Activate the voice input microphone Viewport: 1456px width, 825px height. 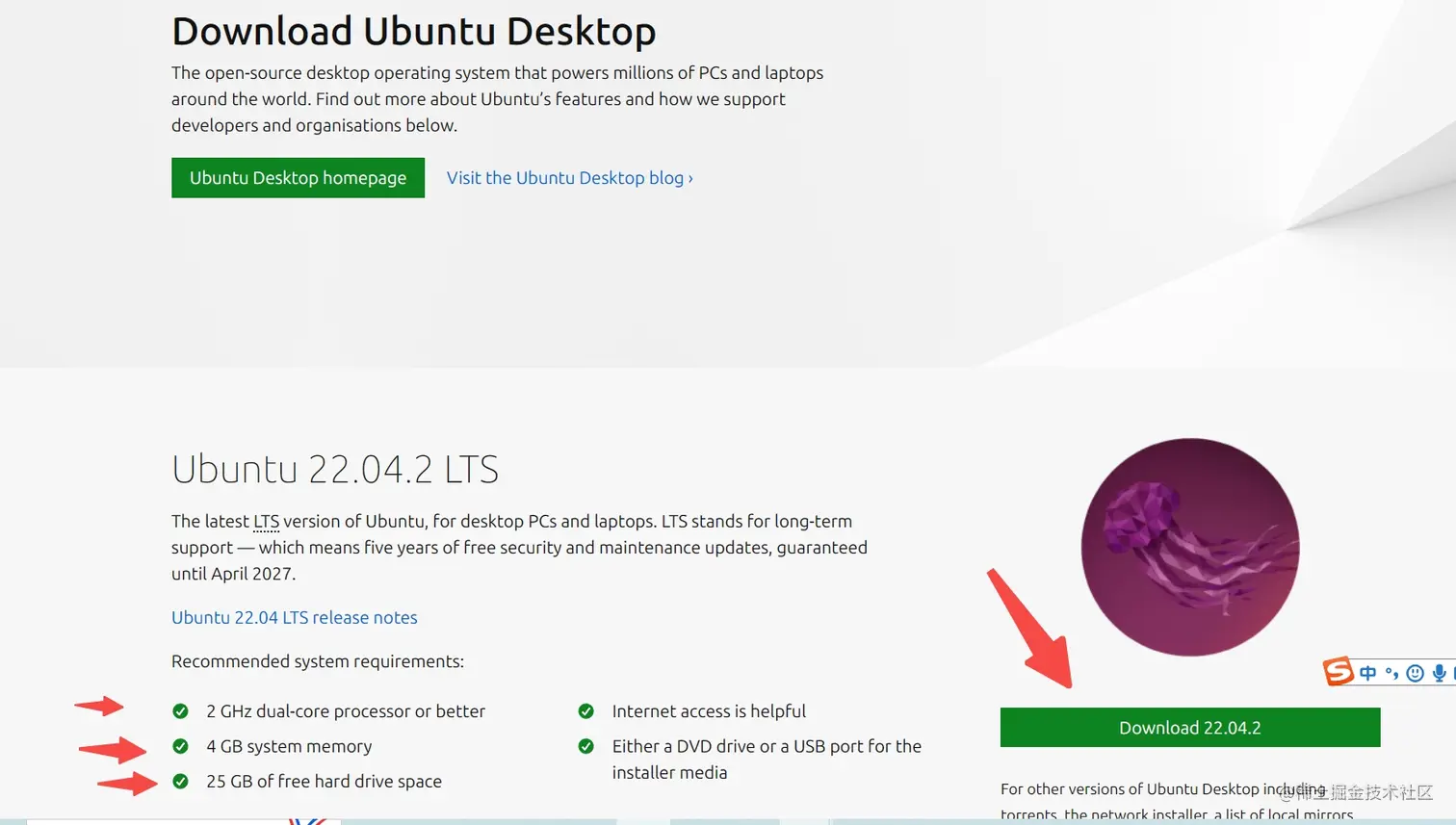[x=1439, y=673]
